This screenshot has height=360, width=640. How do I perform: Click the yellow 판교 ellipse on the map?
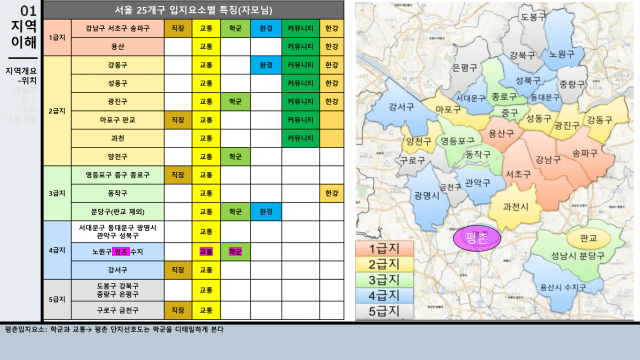click(588, 238)
